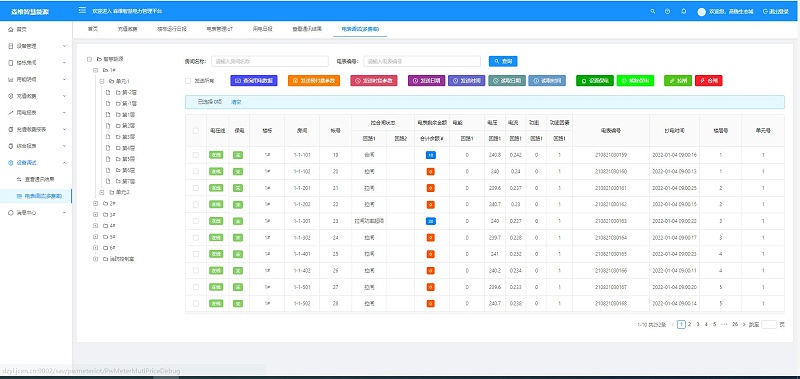Screen dimensions: 800x379
Task: Click the 清空 link in selection banner
Action: [x=236, y=102]
